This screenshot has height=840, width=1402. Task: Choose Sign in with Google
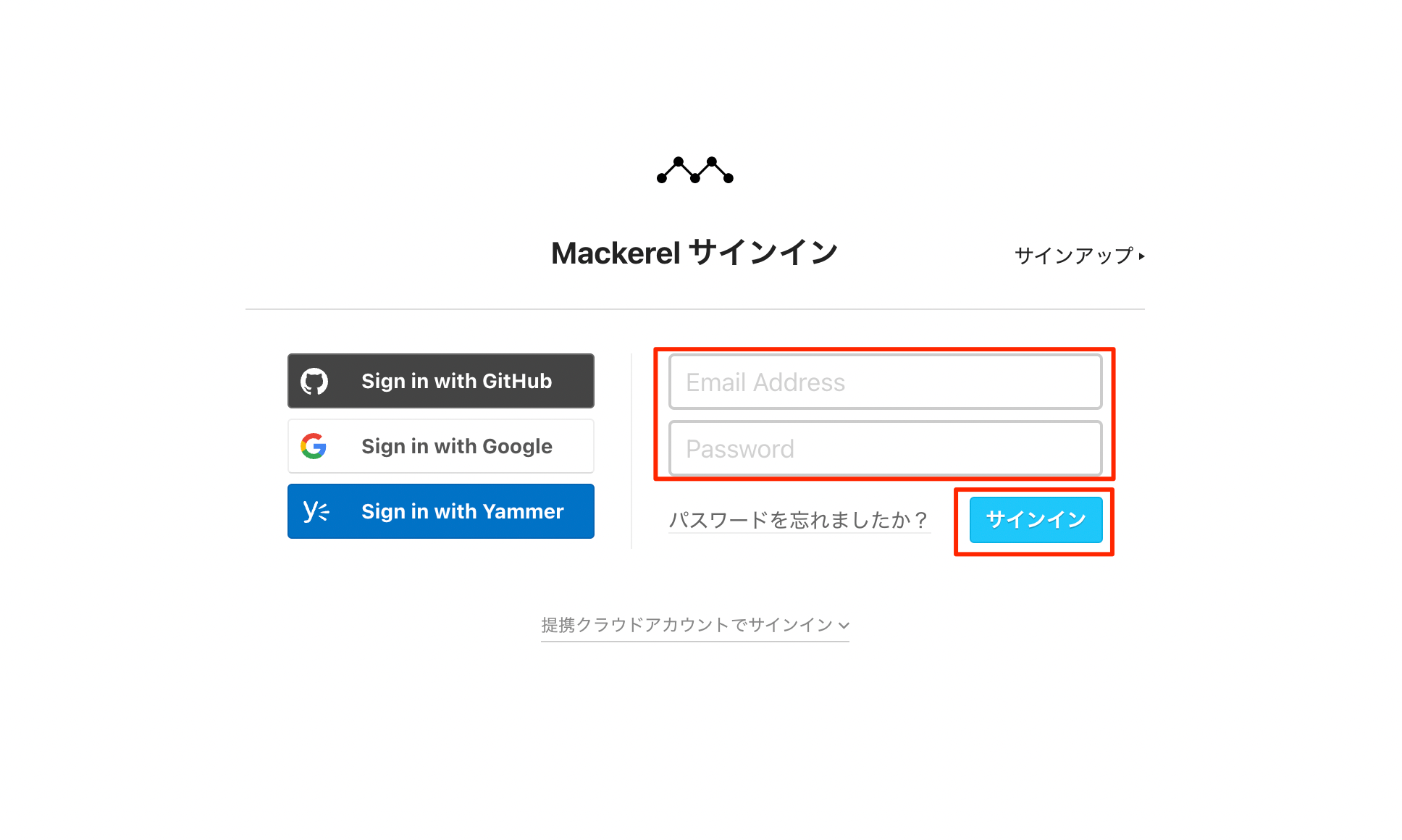[x=441, y=446]
